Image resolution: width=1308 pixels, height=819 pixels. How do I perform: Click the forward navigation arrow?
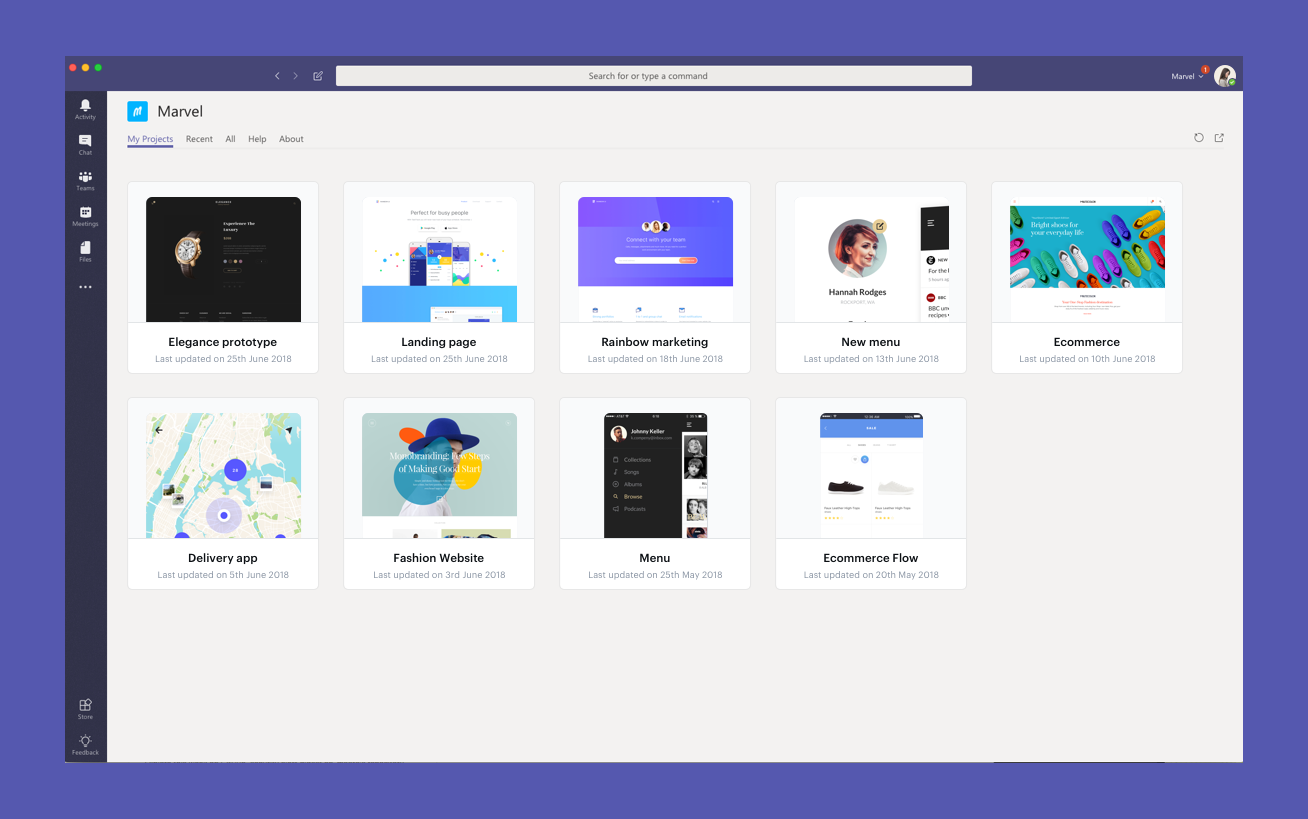click(295, 76)
